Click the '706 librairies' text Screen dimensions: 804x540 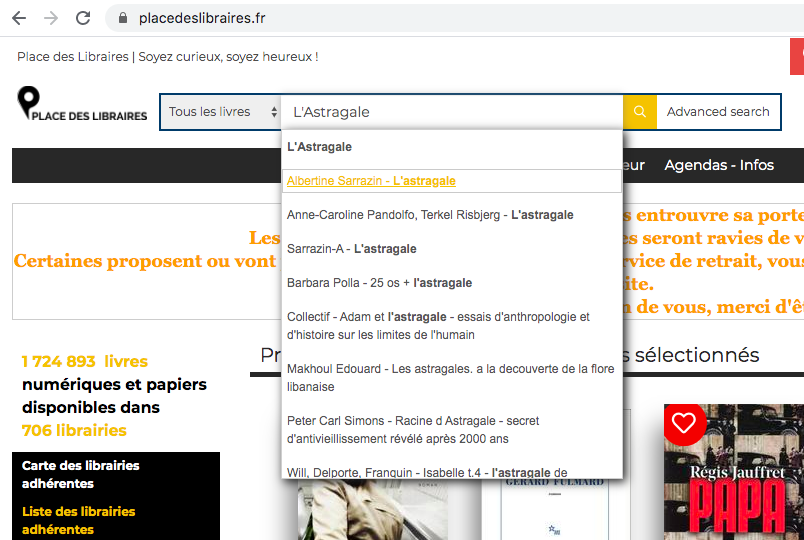pyautogui.click(x=74, y=430)
